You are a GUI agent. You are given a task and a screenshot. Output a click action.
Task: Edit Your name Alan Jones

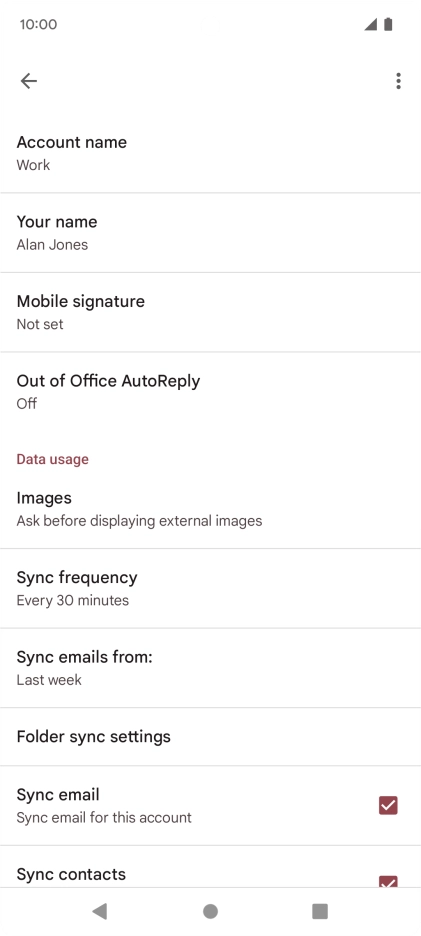(210, 233)
